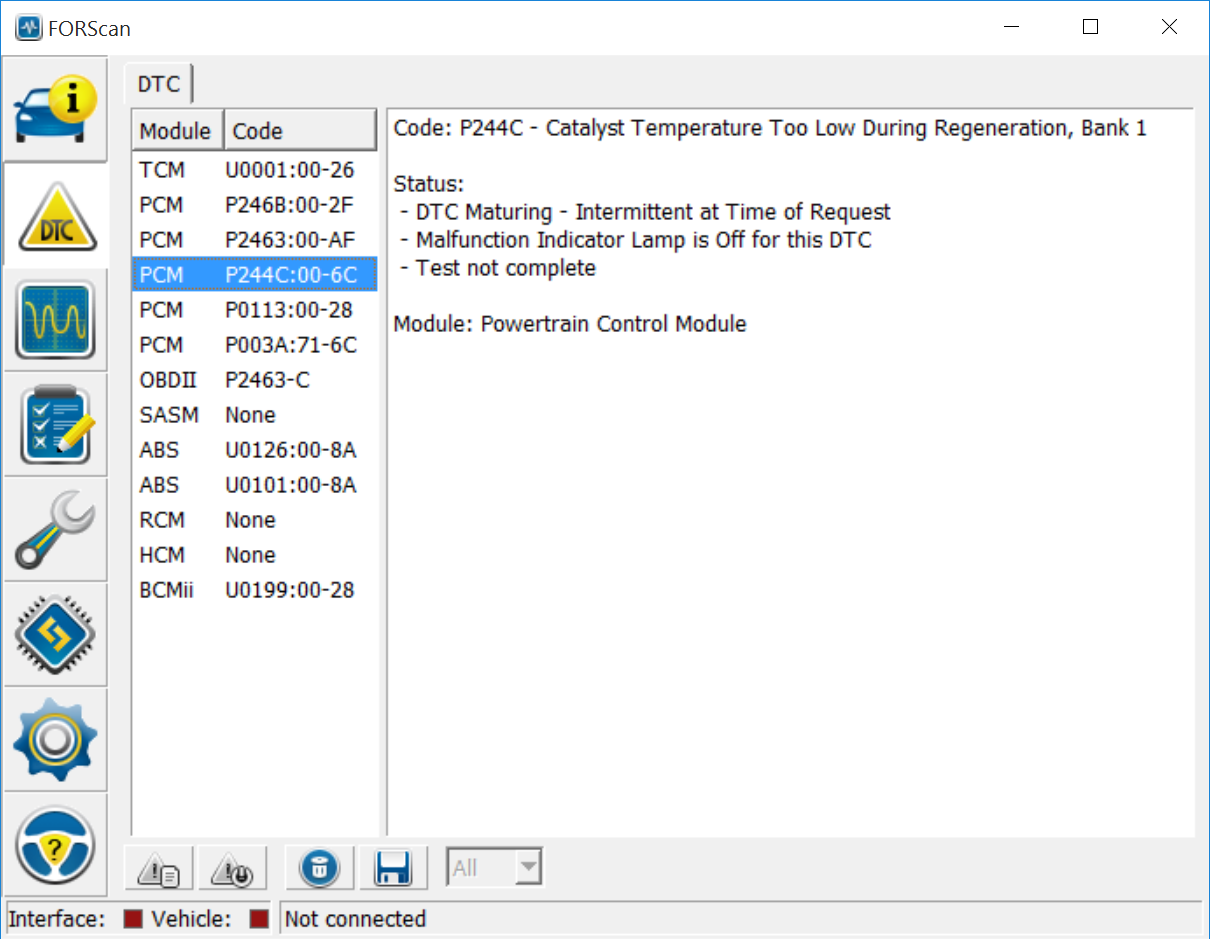Open the help steering wheel section

click(55, 844)
